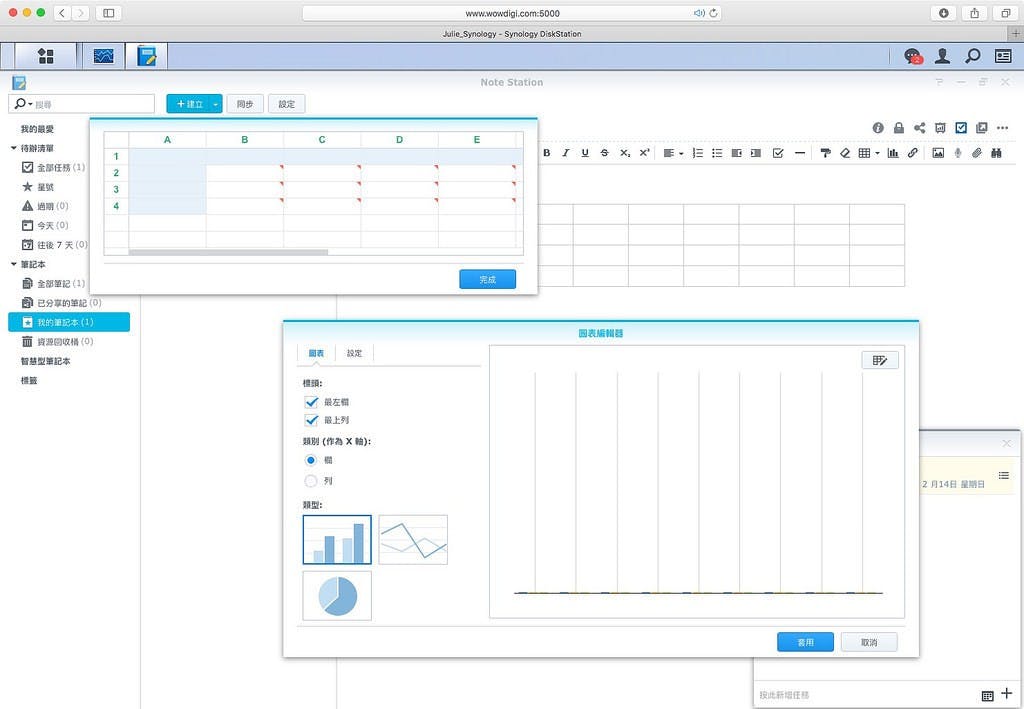The width and height of the screenshot is (1024, 709).
Task: Switch to the 設定 tab in chart editor
Action: pos(354,353)
